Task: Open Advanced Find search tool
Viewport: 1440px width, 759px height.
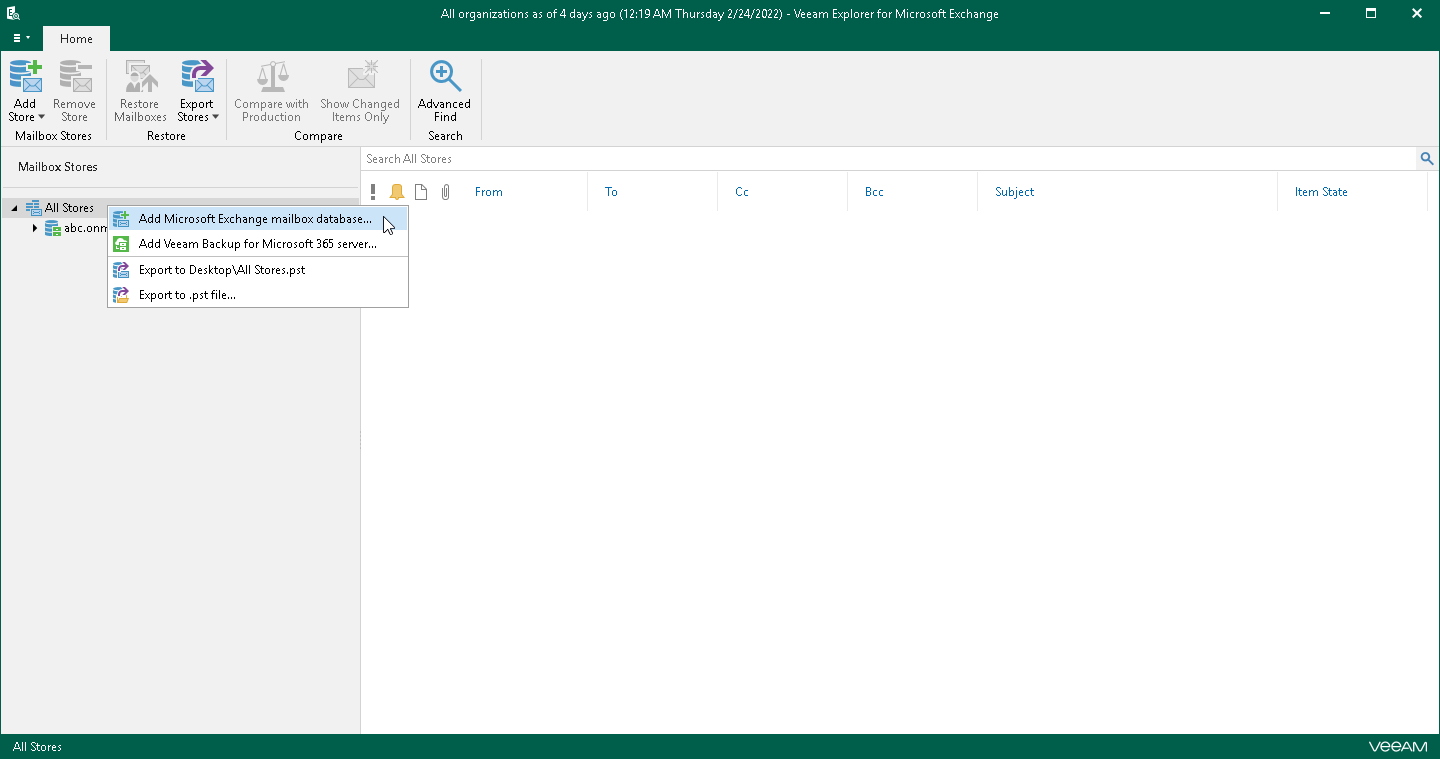Action: [445, 91]
